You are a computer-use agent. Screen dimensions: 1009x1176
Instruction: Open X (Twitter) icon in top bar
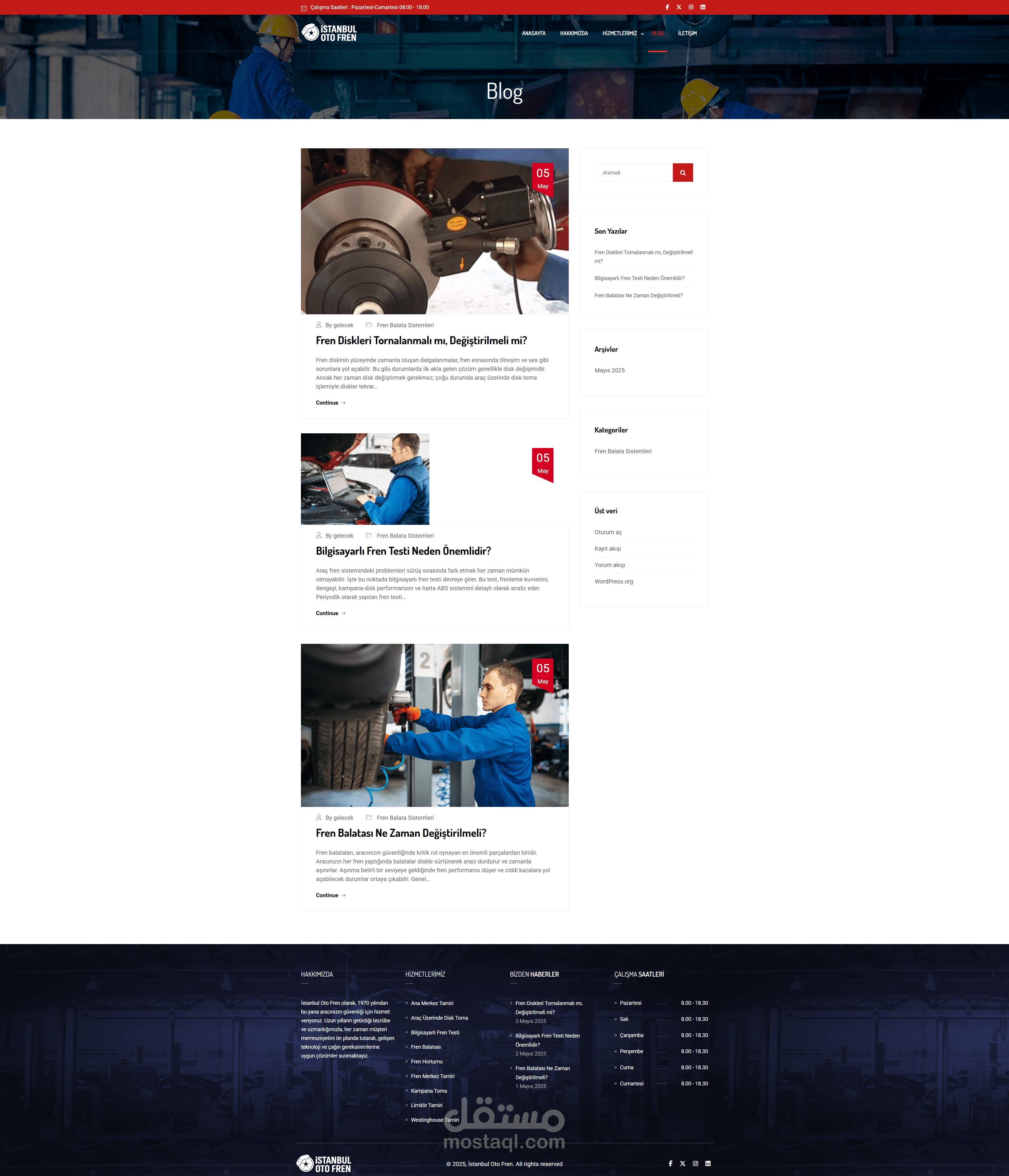[678, 7]
